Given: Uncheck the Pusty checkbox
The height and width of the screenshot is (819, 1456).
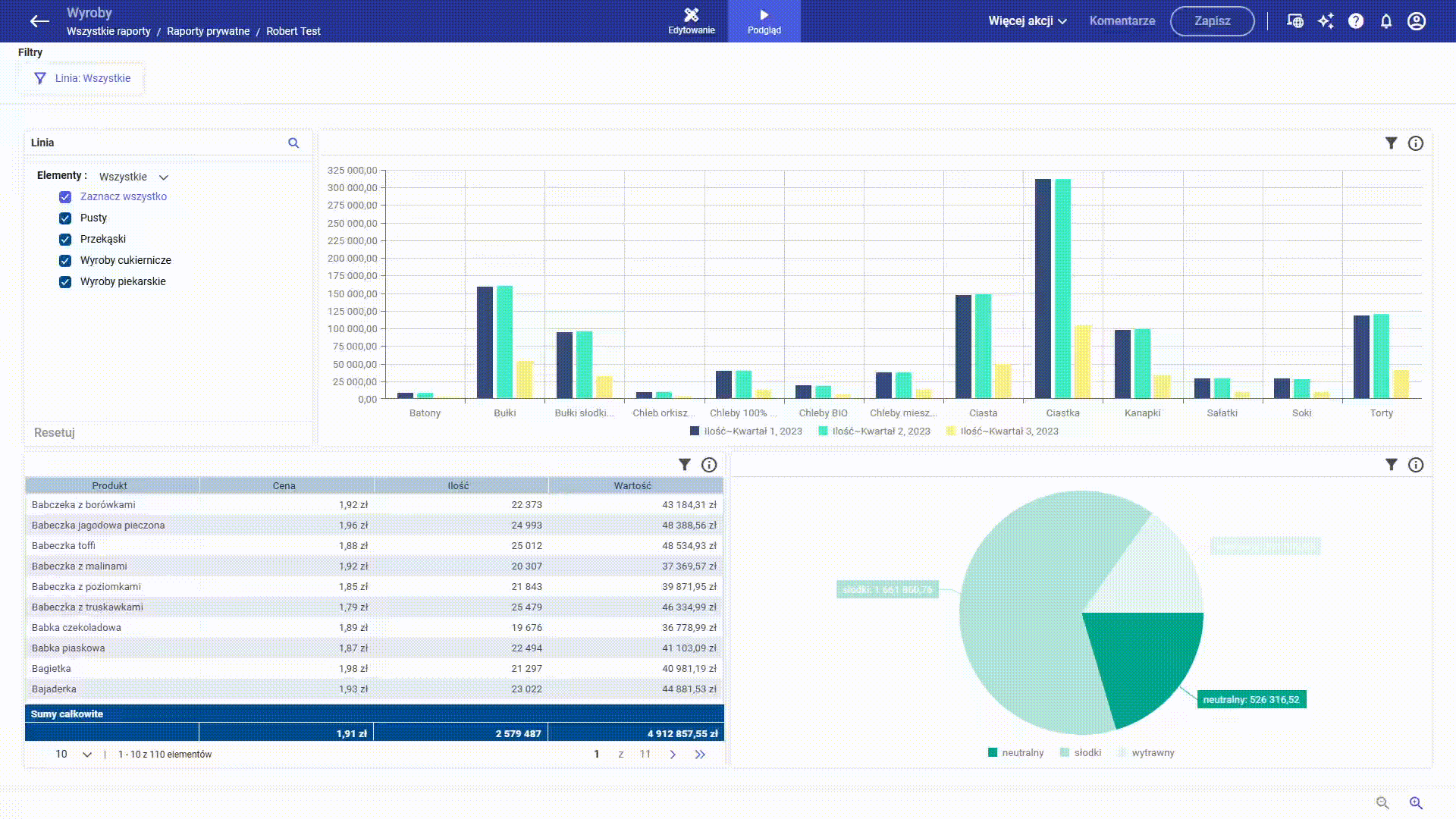Looking at the screenshot, I should tap(65, 218).
